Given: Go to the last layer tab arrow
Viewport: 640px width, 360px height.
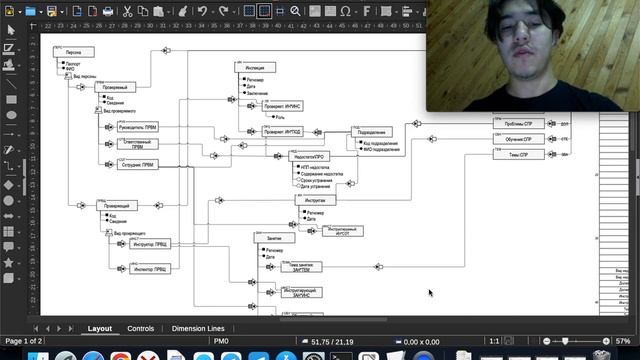Looking at the screenshot, I should (x=71, y=329).
